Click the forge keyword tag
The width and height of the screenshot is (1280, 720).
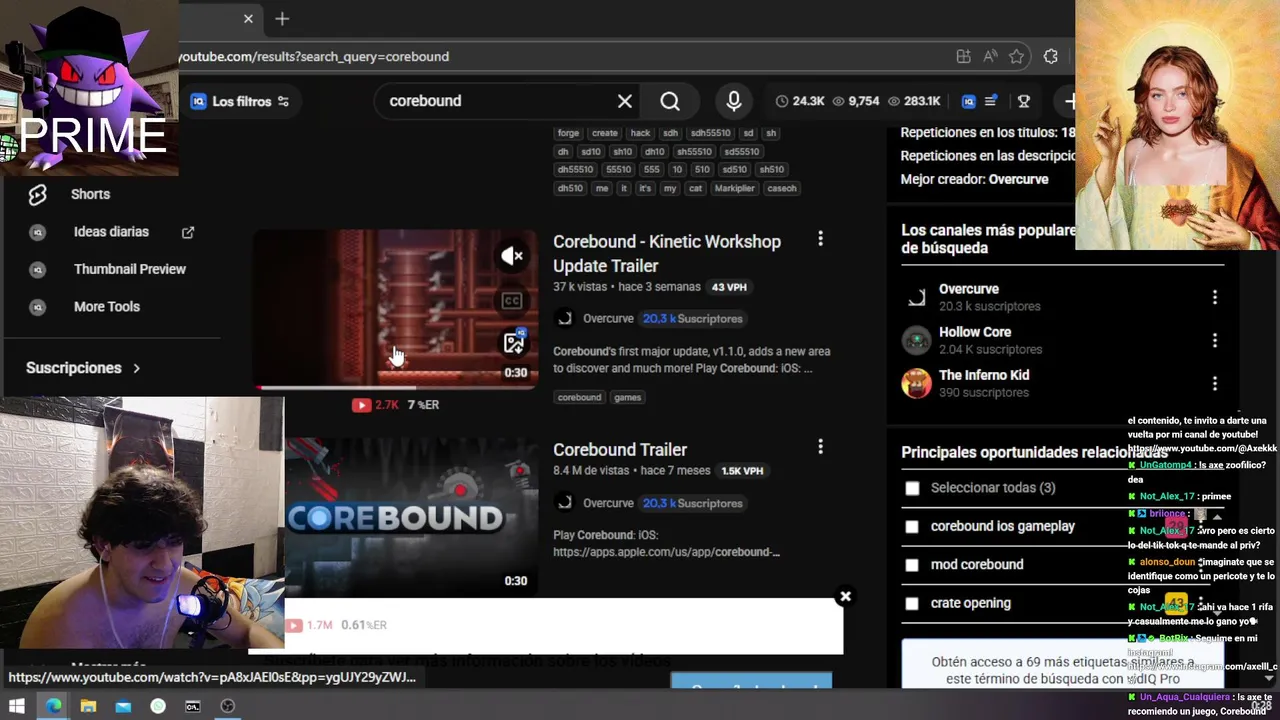[x=568, y=133]
